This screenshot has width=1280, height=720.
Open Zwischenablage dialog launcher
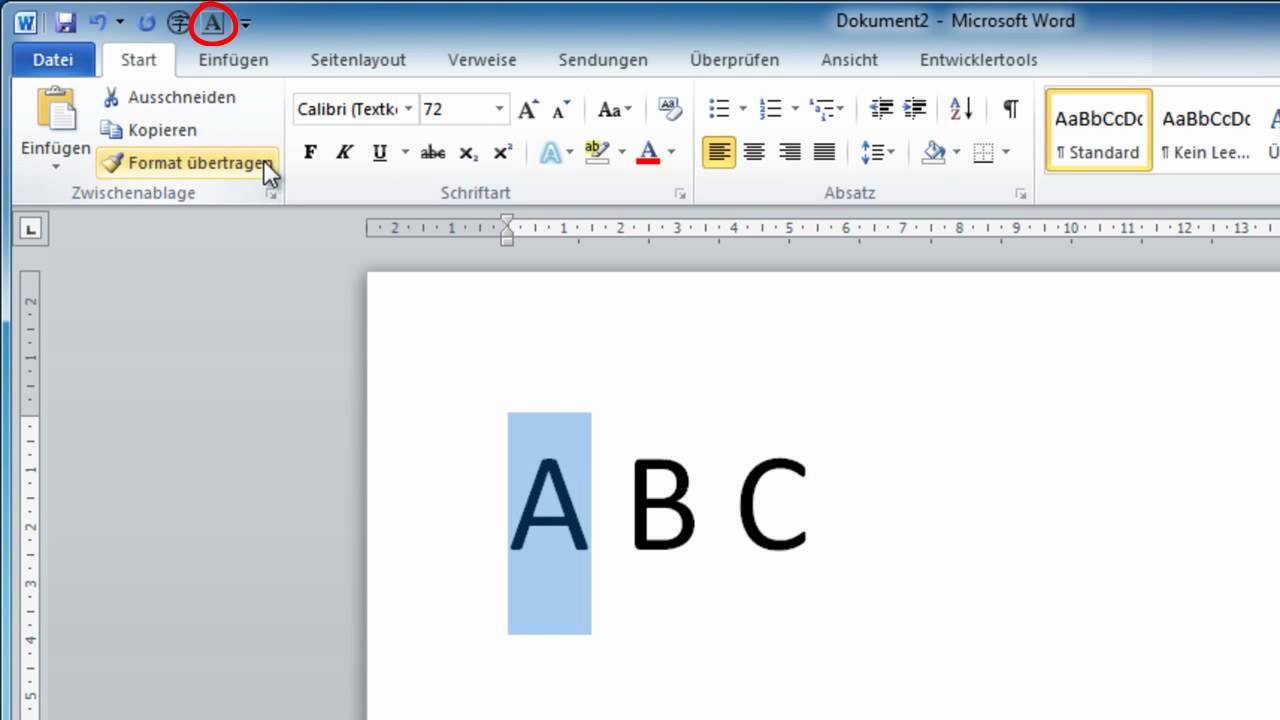click(x=271, y=195)
